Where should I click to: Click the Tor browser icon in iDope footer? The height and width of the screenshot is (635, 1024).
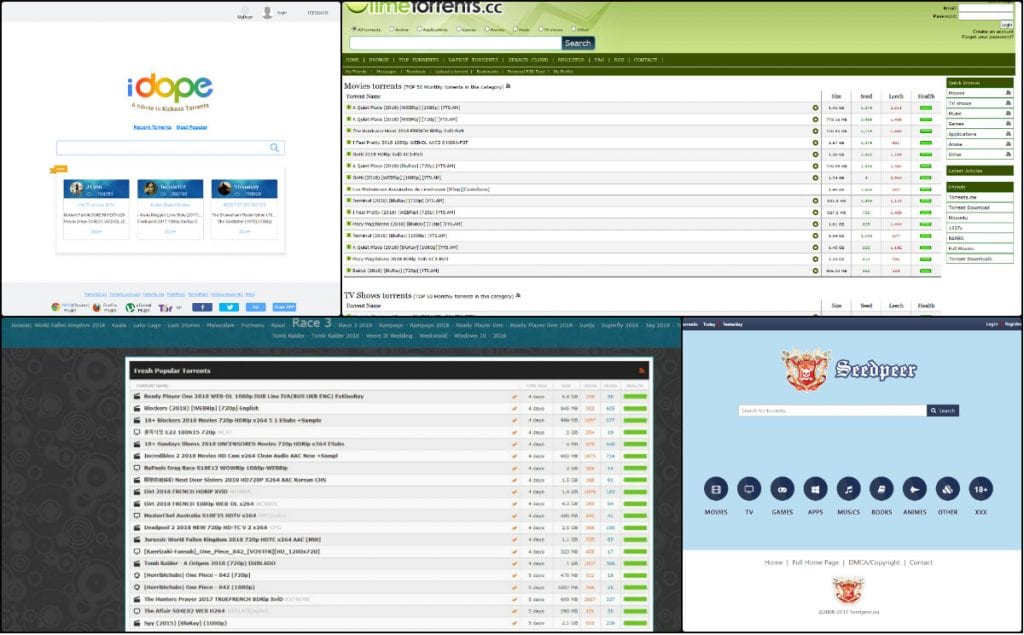pos(166,306)
